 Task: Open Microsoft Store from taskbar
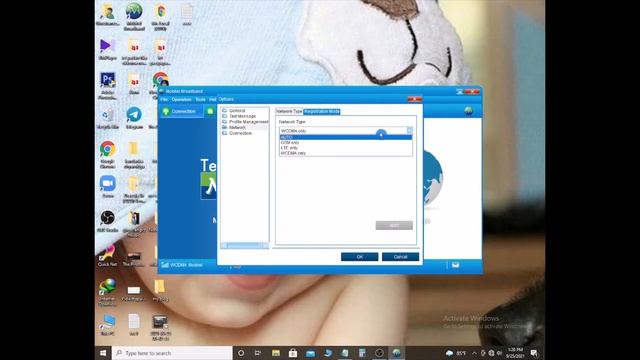pos(293,353)
